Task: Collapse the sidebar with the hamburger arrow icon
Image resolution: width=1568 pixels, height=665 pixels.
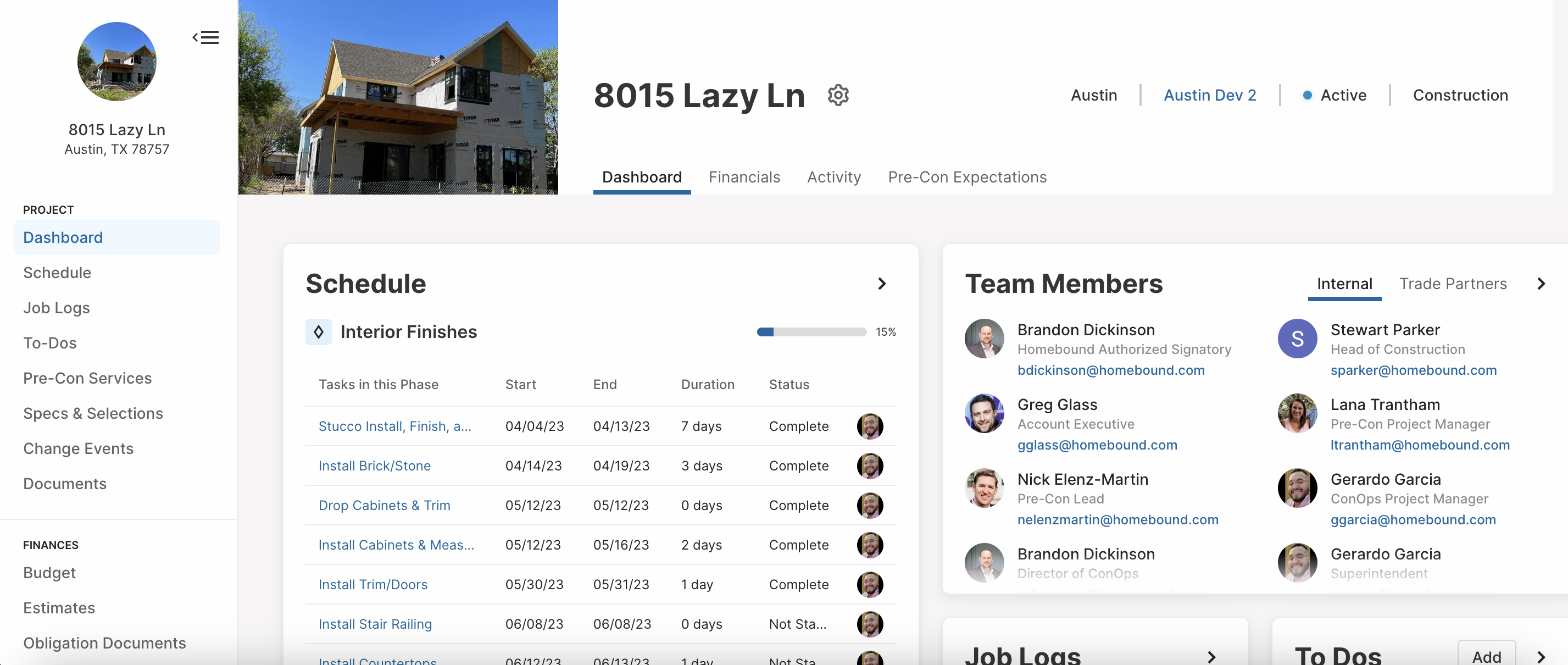Action: coord(205,37)
